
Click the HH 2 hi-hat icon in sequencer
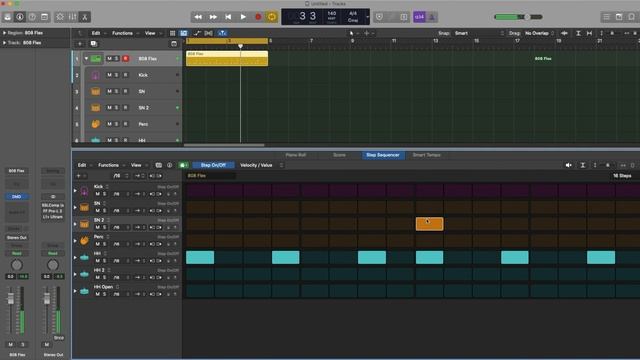[84, 274]
